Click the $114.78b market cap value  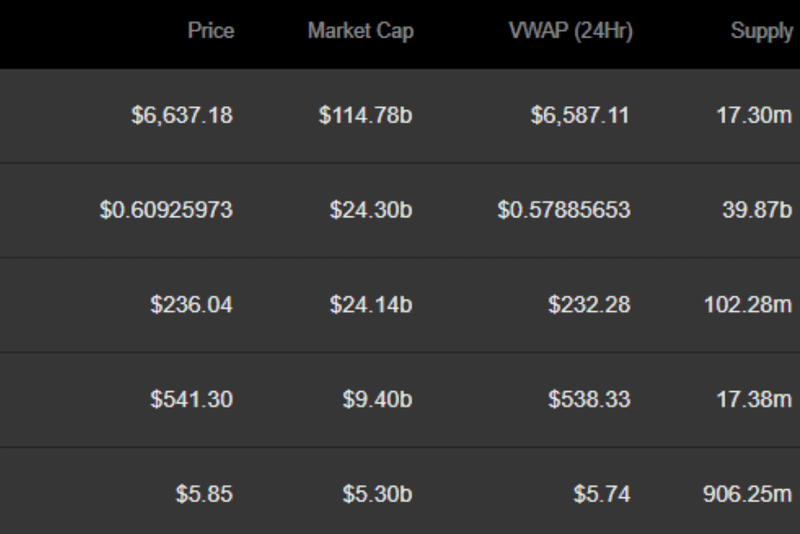point(365,115)
